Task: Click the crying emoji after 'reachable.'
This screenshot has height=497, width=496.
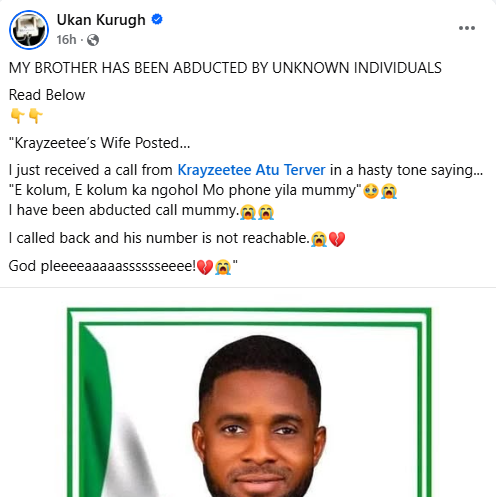Action: 319,239
